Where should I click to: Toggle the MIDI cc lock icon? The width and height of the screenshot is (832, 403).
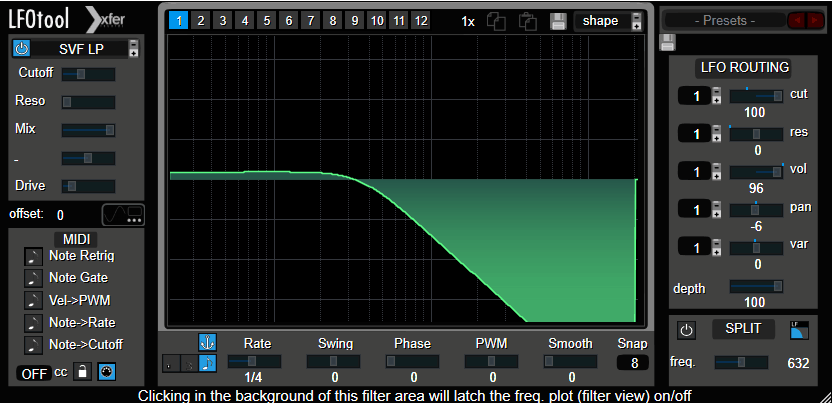[82, 372]
